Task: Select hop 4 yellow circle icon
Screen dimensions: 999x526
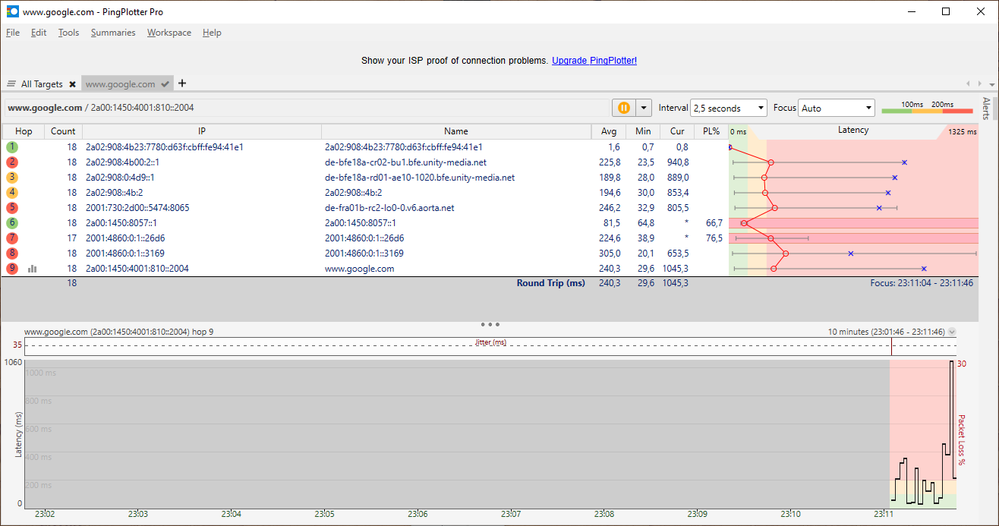Action: pos(12,192)
